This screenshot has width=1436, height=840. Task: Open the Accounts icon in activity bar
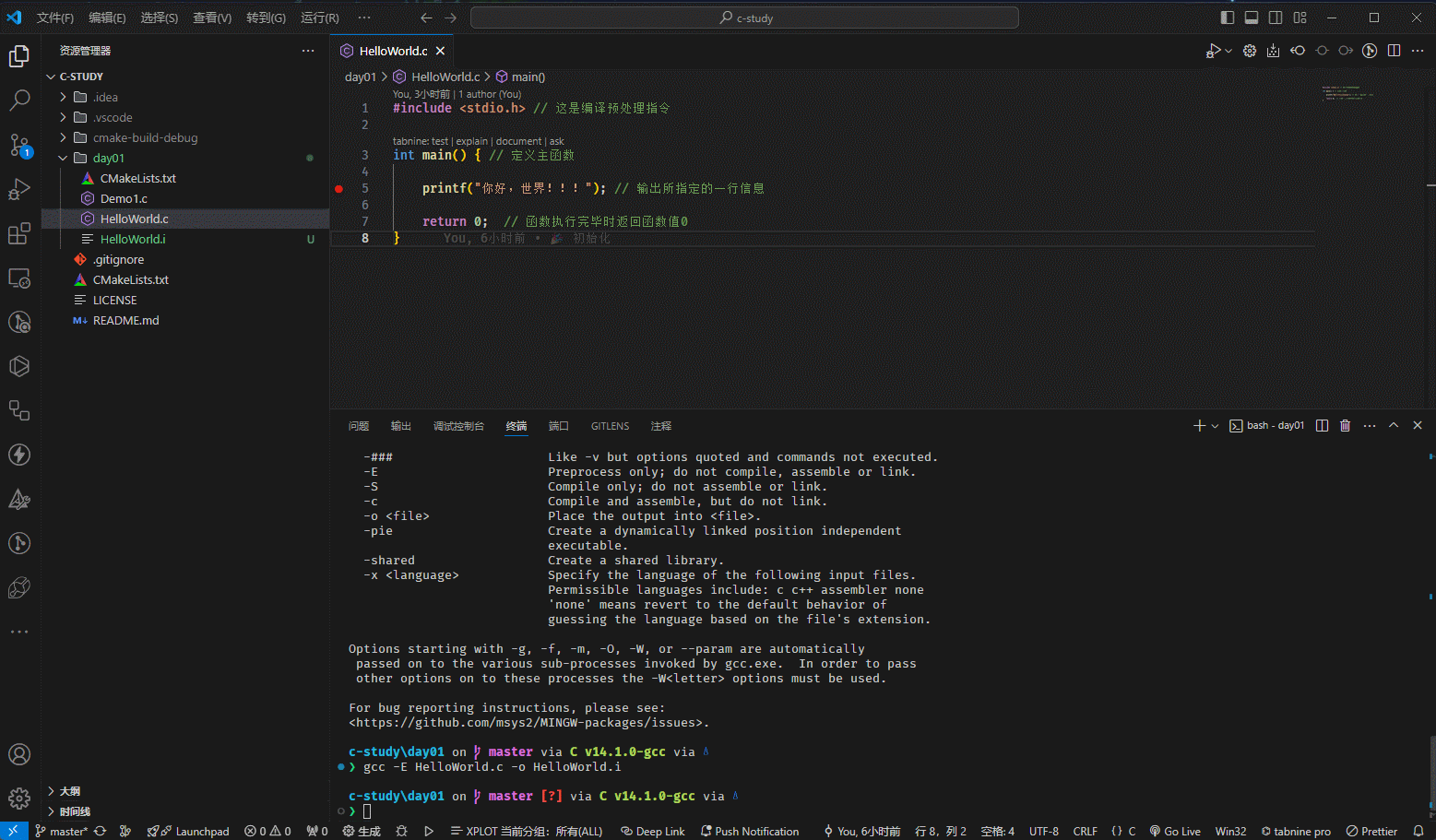click(x=19, y=754)
